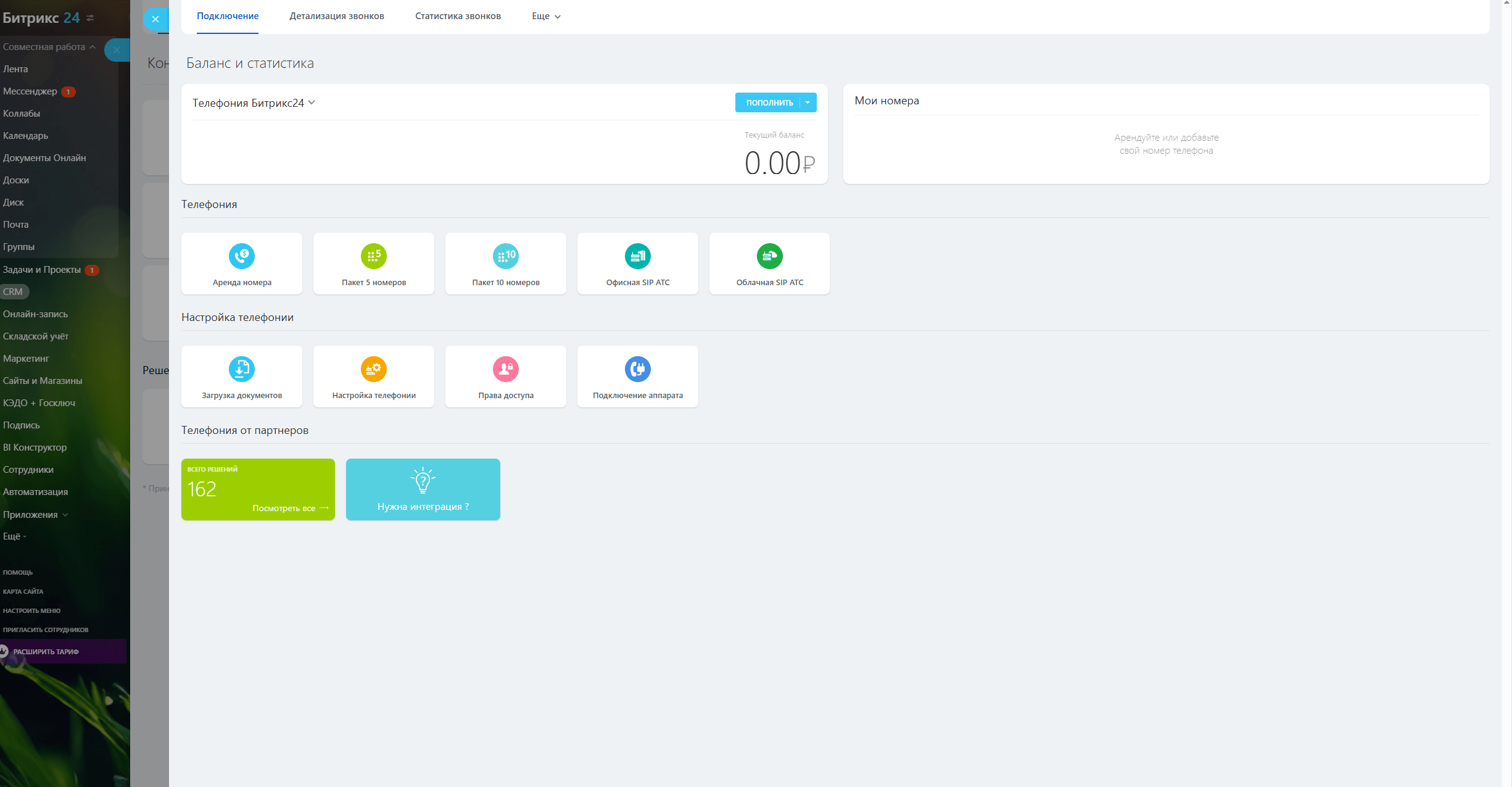Open Диск in the sidebar
The height and width of the screenshot is (787, 1512).
click(13, 202)
